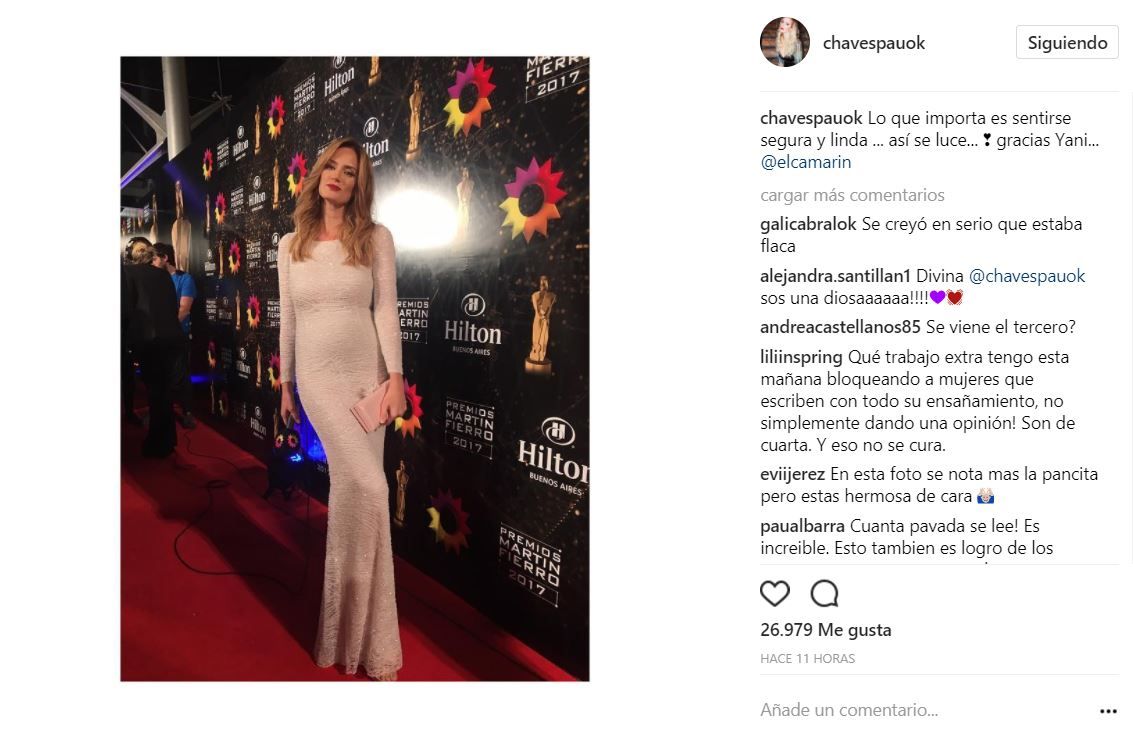Open chavespauok profile avatar
Screen dimensions: 1133x737
[785, 42]
